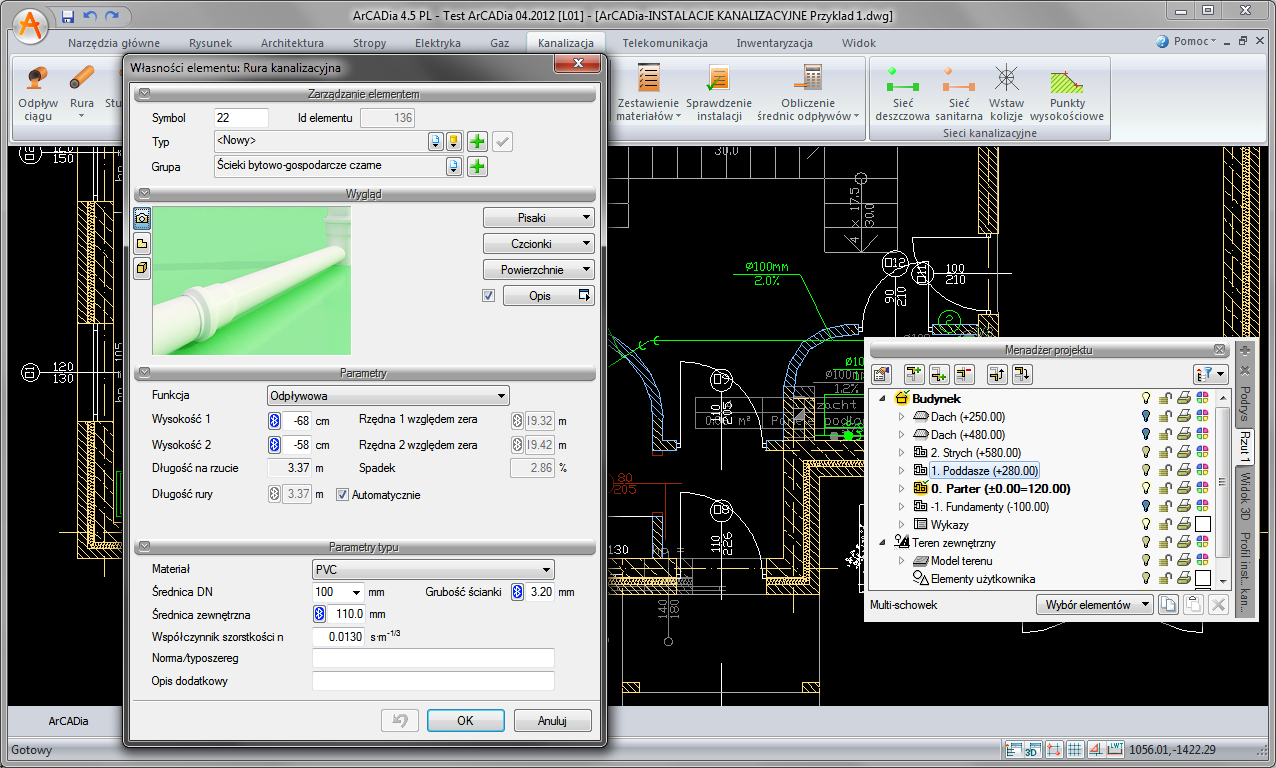Toggle checkbox next to Opis button
Screen dimensions: 1276x768
click(488, 296)
